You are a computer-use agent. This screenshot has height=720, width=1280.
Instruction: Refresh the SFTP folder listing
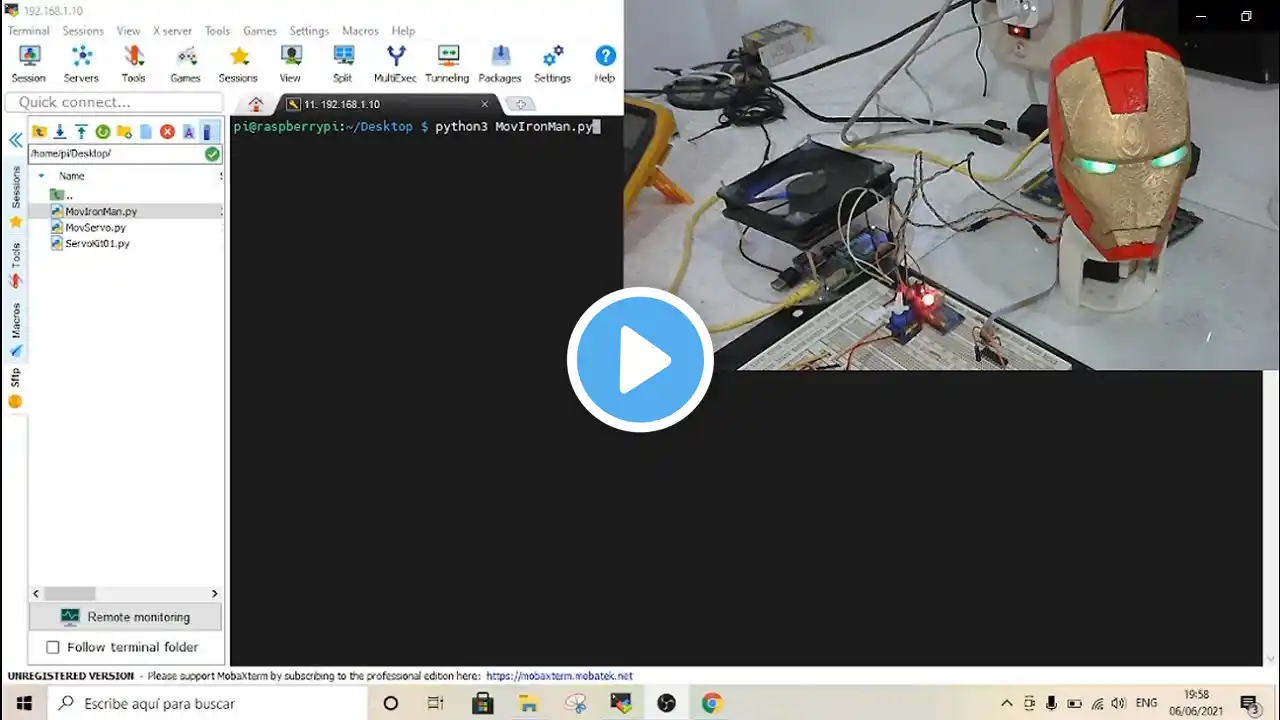[102, 132]
